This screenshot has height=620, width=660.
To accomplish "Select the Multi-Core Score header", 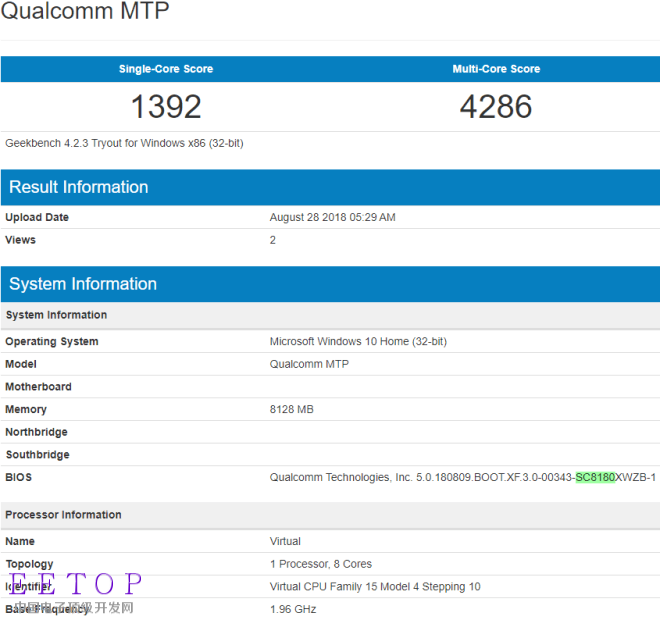I will (496, 69).
